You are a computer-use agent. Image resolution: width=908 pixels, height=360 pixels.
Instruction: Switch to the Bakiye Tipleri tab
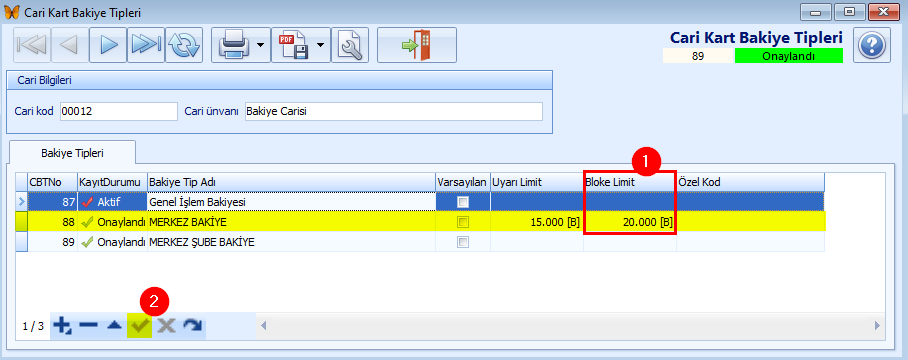72,153
